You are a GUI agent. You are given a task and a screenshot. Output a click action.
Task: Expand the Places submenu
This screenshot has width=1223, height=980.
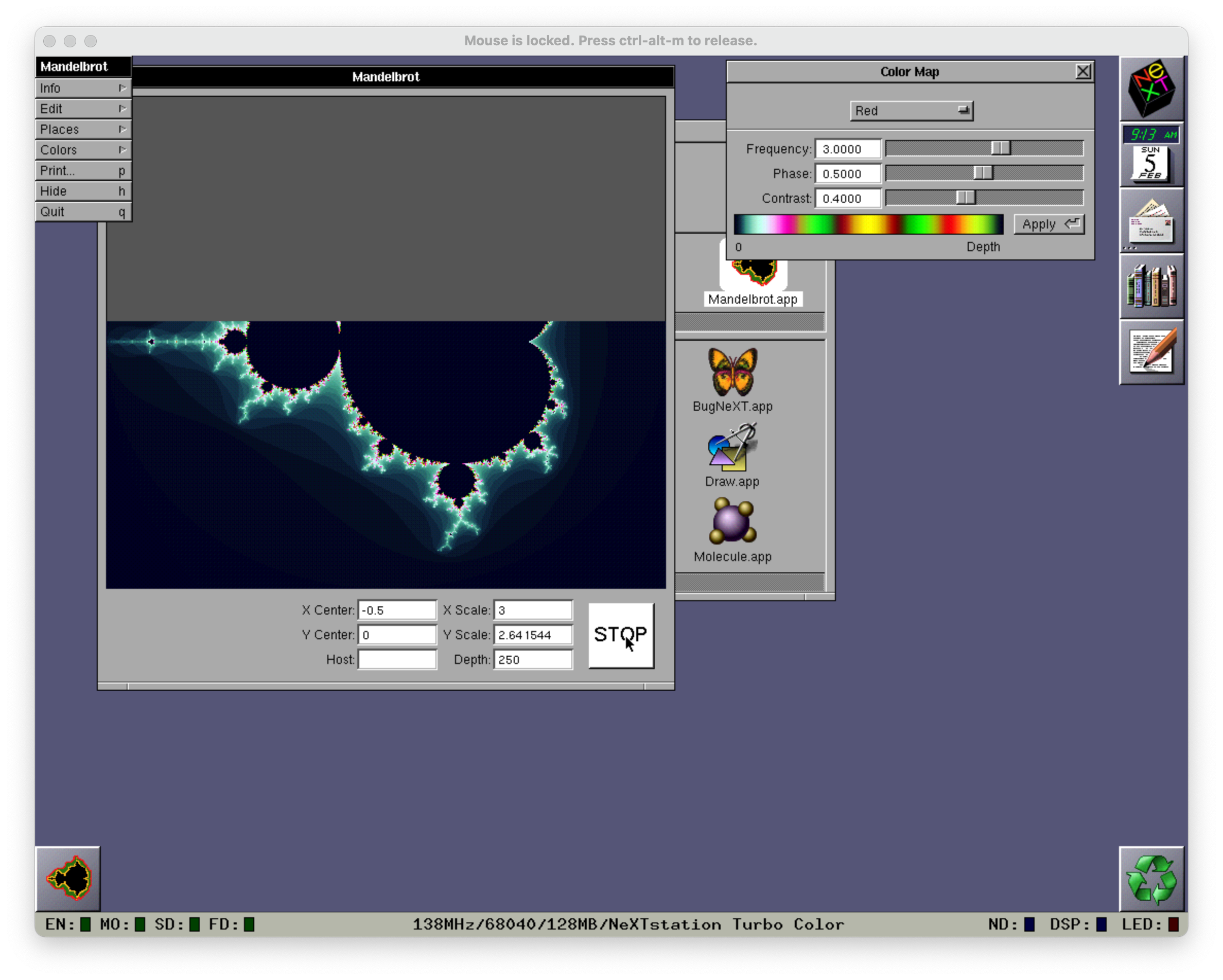tap(83, 129)
